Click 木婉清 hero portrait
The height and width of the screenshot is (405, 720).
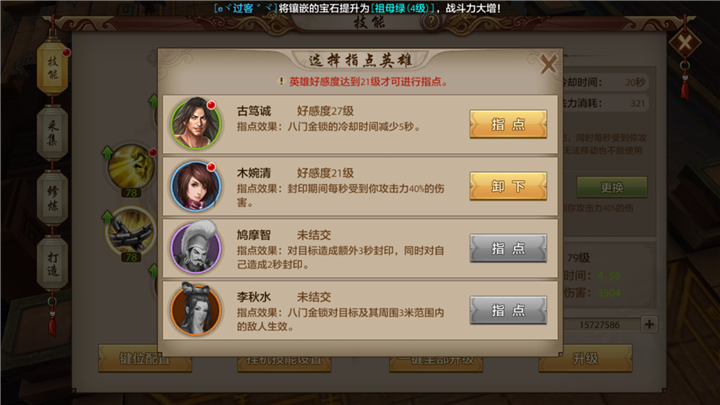point(196,186)
